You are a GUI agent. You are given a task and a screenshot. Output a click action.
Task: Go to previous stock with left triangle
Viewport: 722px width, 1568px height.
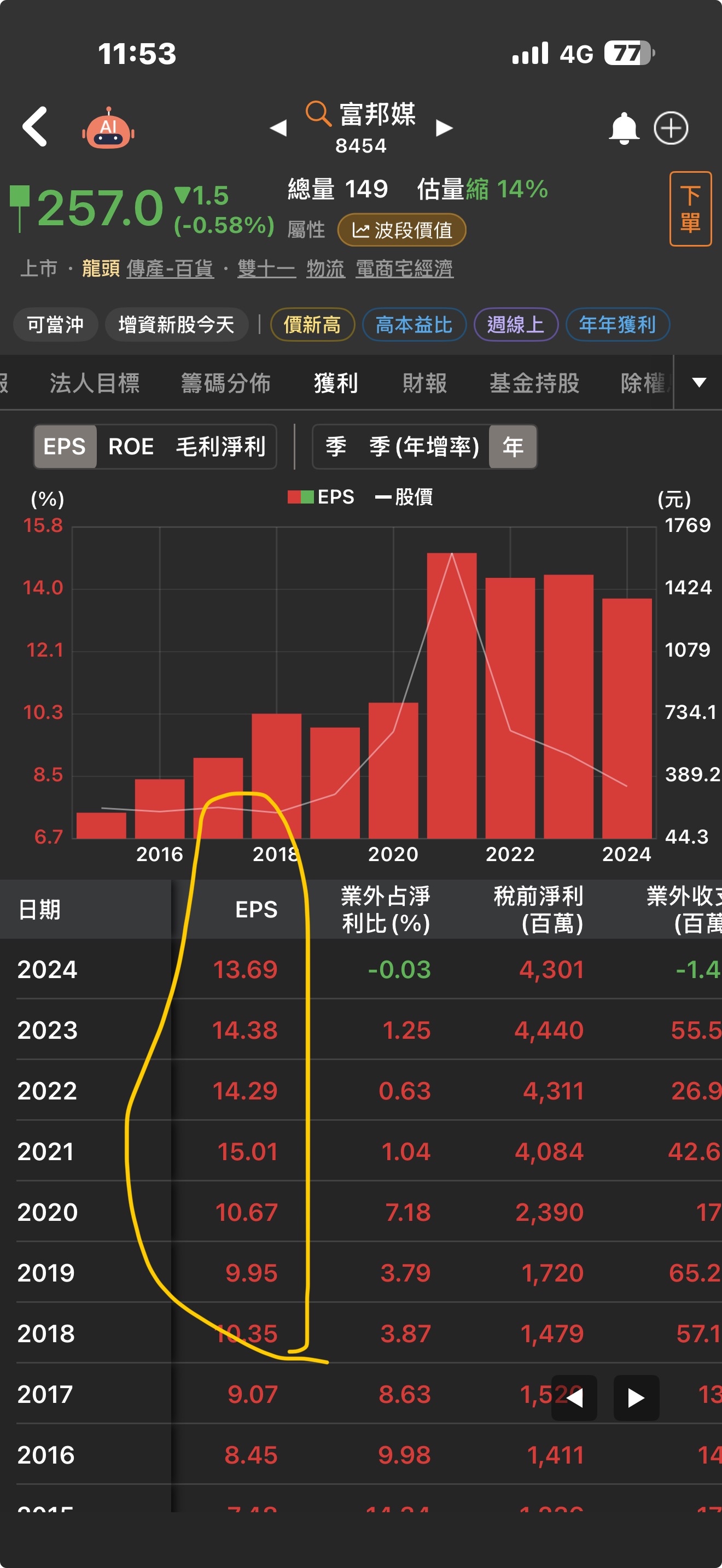(278, 128)
